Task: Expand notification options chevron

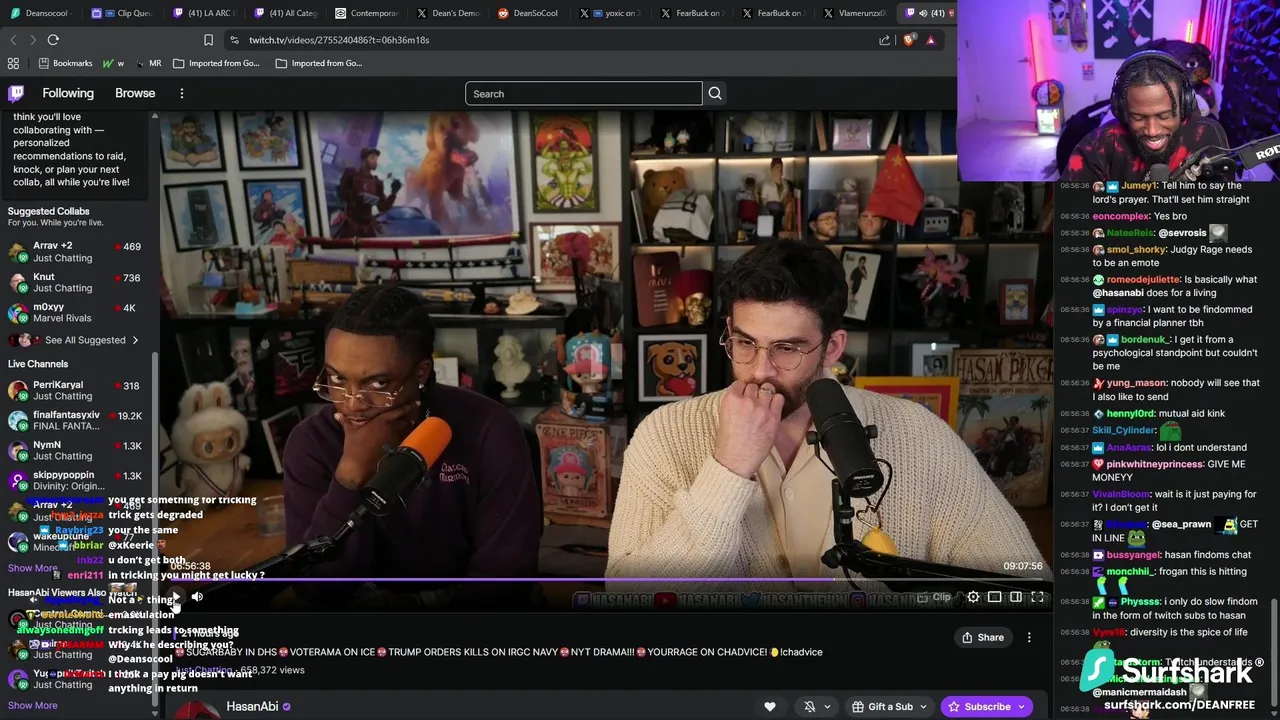Action: (827, 707)
